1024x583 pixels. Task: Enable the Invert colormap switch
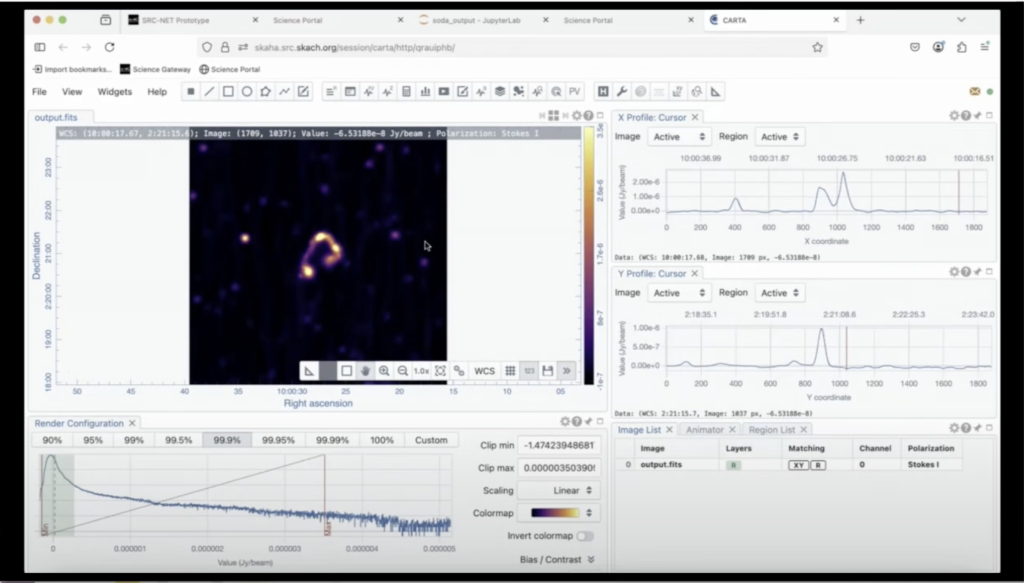point(584,536)
